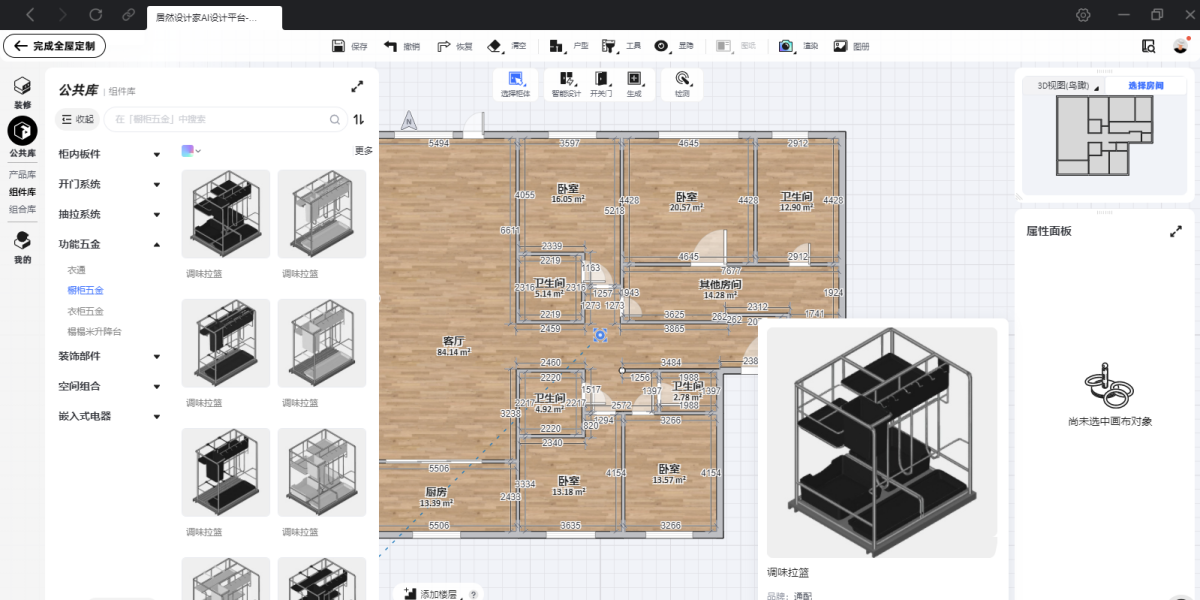Toggle the 开关门 open/close door tool
1200x600 pixels.
(x=601, y=79)
